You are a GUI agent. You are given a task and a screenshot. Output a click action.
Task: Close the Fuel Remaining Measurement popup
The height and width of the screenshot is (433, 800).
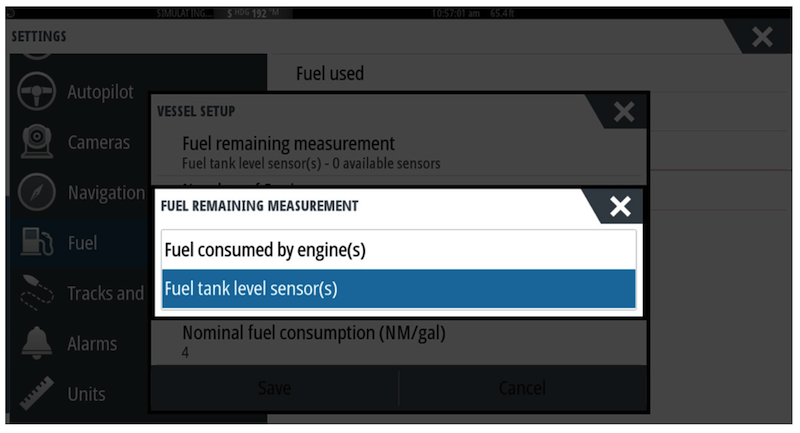pyautogui.click(x=620, y=206)
